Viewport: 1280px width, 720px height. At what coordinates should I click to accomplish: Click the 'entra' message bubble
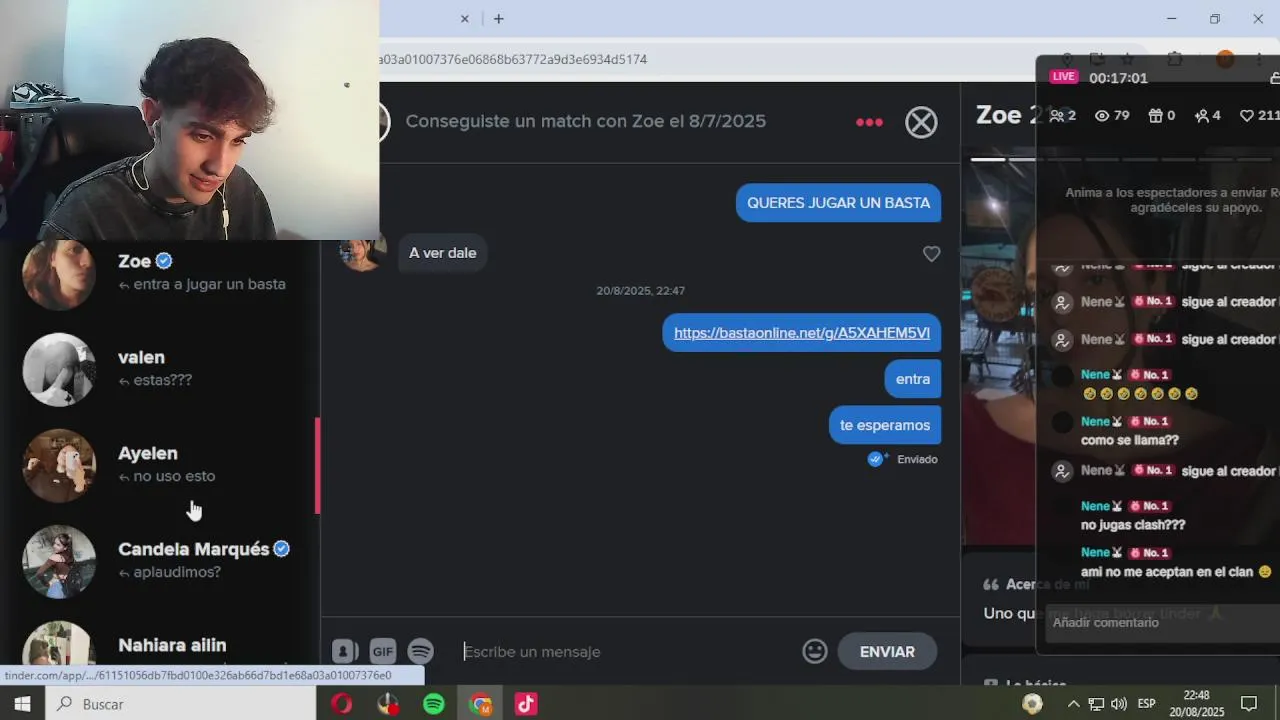coord(913,379)
